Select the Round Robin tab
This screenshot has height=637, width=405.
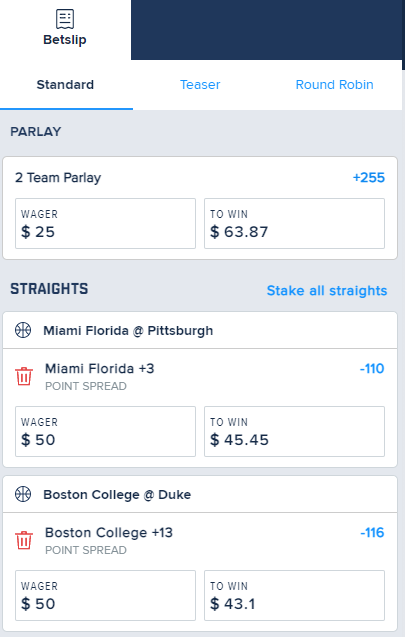tap(334, 84)
